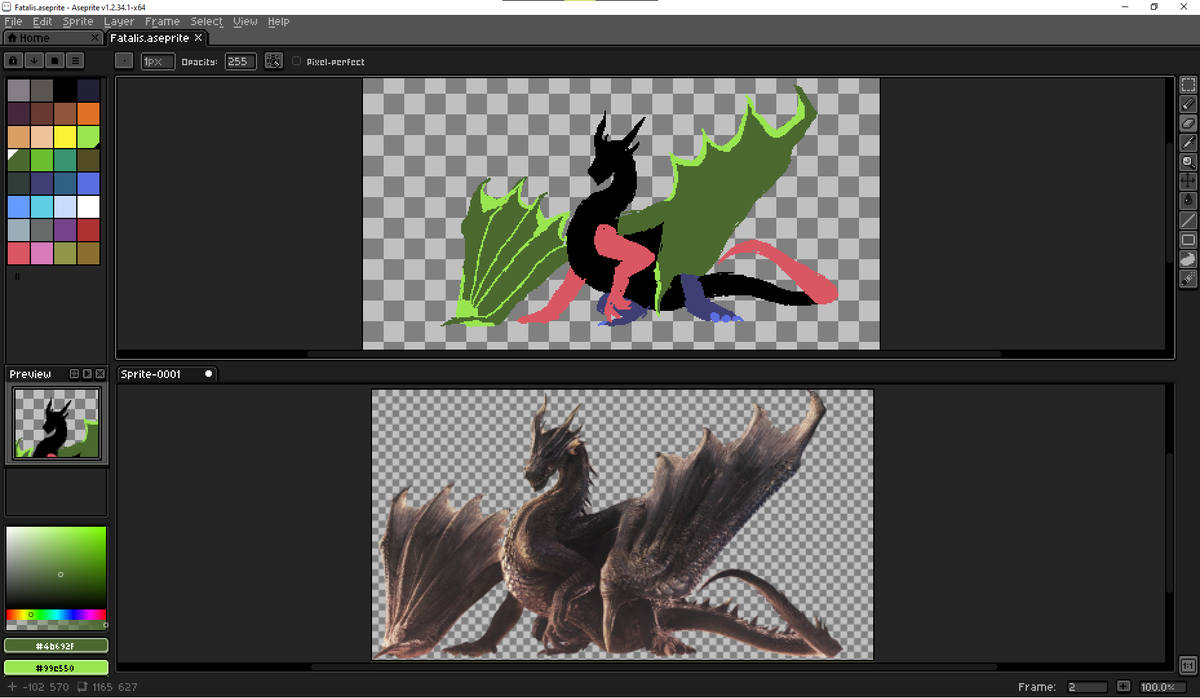Pick the white palette swatch
The height and width of the screenshot is (698, 1200).
[89, 207]
